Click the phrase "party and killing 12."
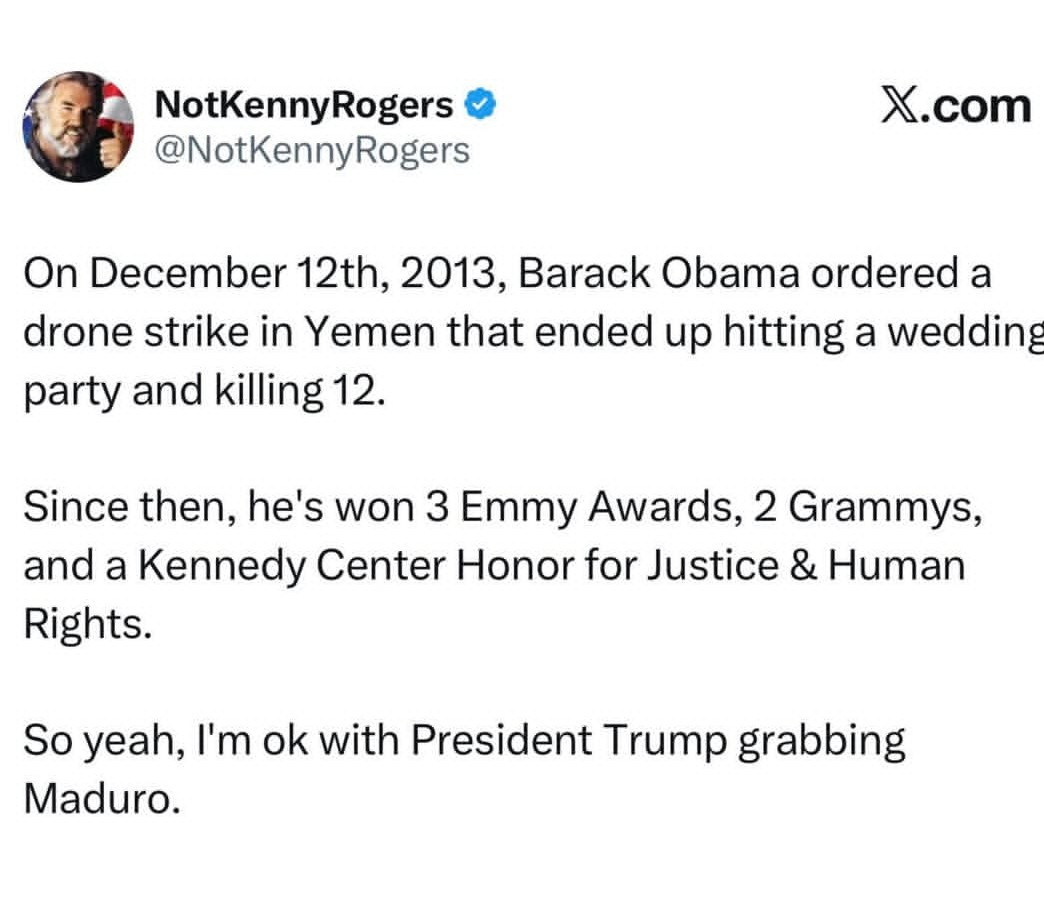The height and width of the screenshot is (904, 1044). coord(203,388)
